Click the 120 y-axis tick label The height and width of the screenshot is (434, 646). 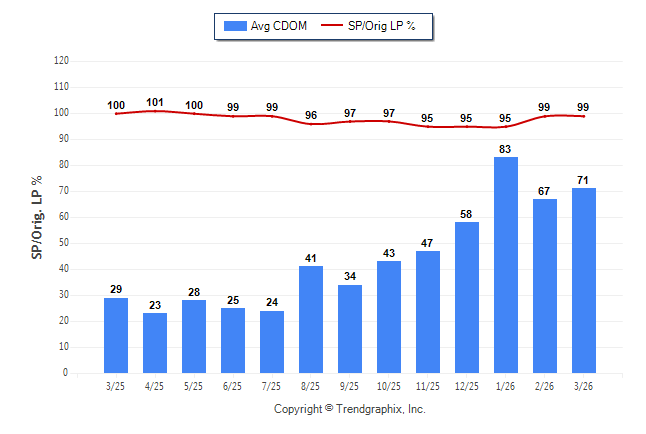(x=61, y=61)
